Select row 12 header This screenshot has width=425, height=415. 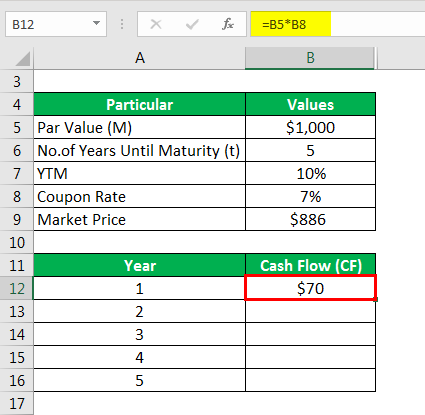pyautogui.click(x=17, y=288)
